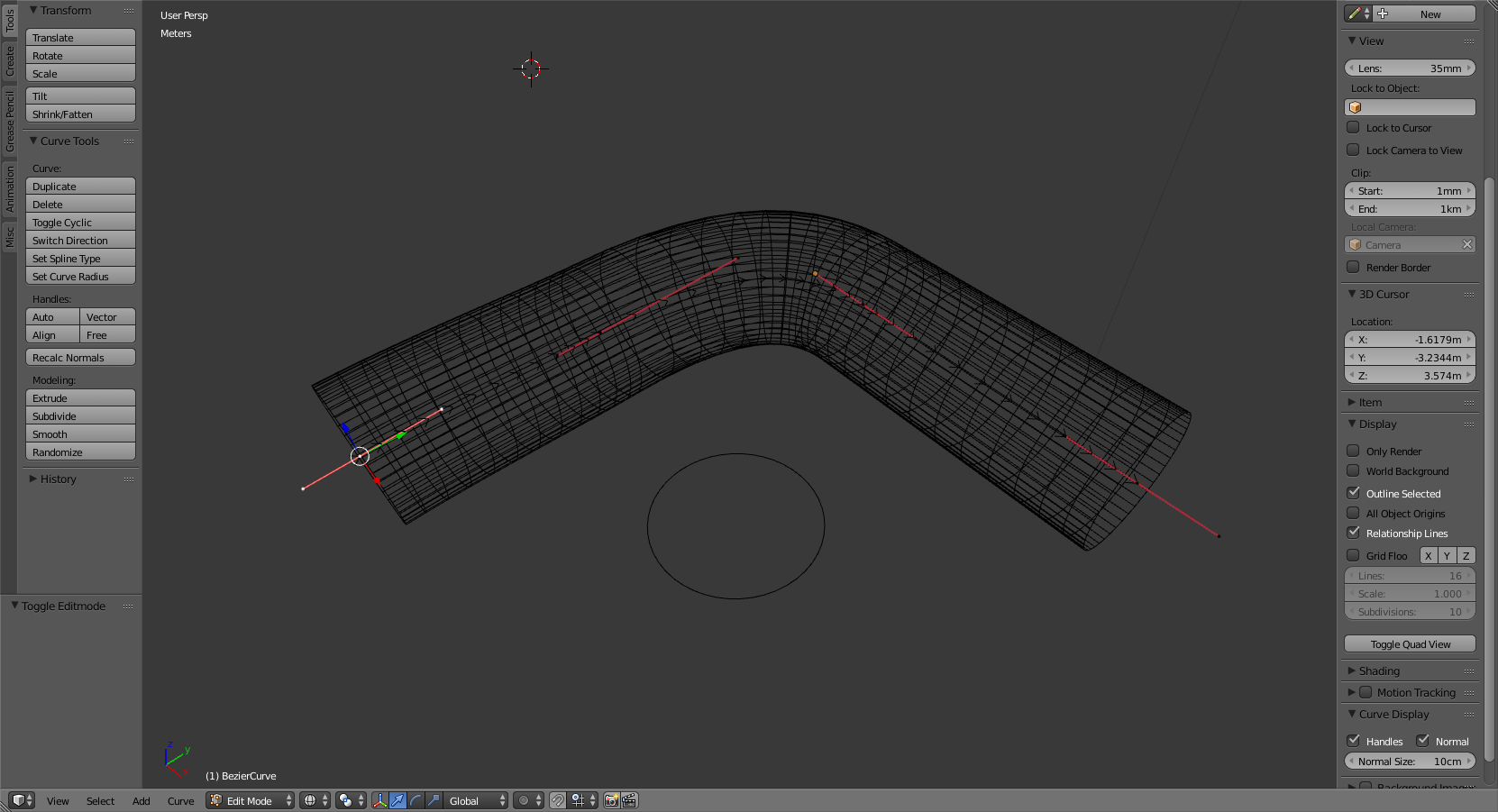Click the Curve Tools panel drag grip

click(129, 141)
